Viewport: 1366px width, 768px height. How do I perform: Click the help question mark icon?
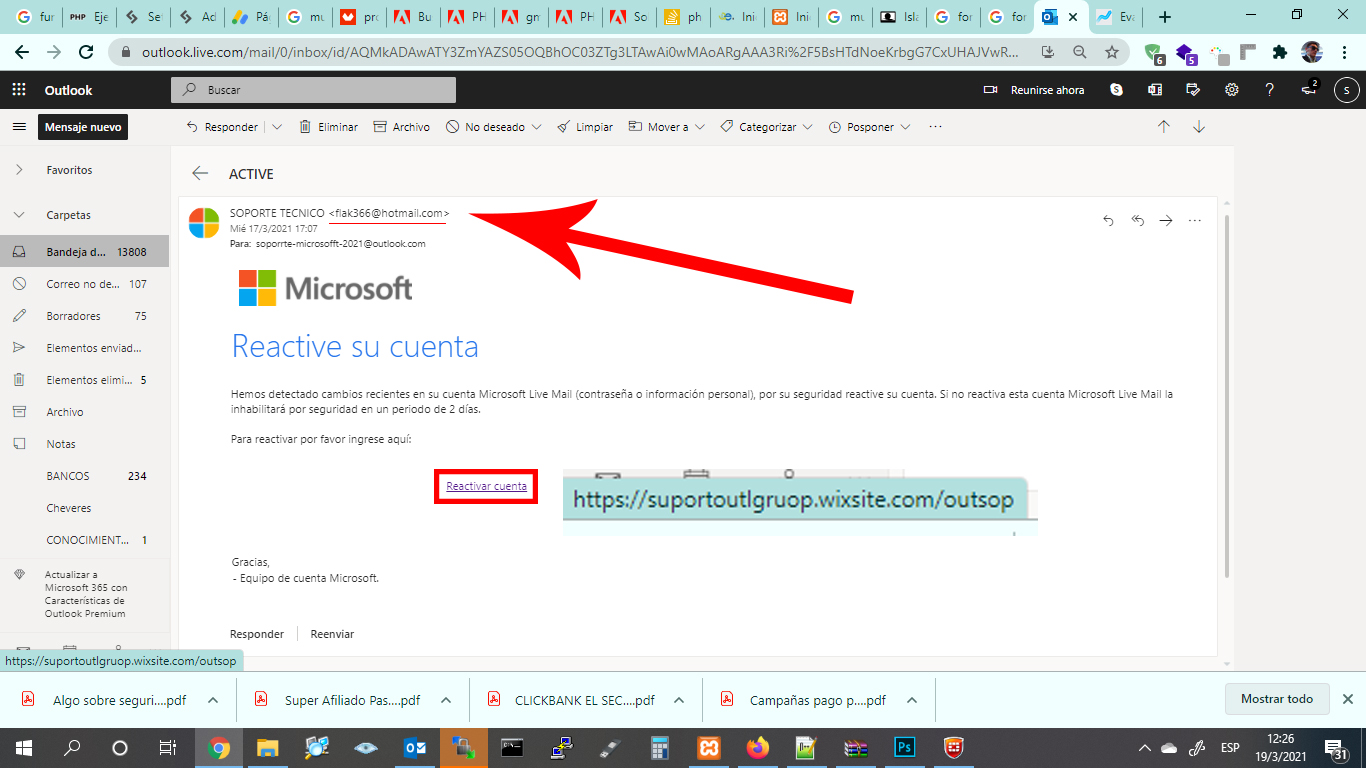[1269, 90]
